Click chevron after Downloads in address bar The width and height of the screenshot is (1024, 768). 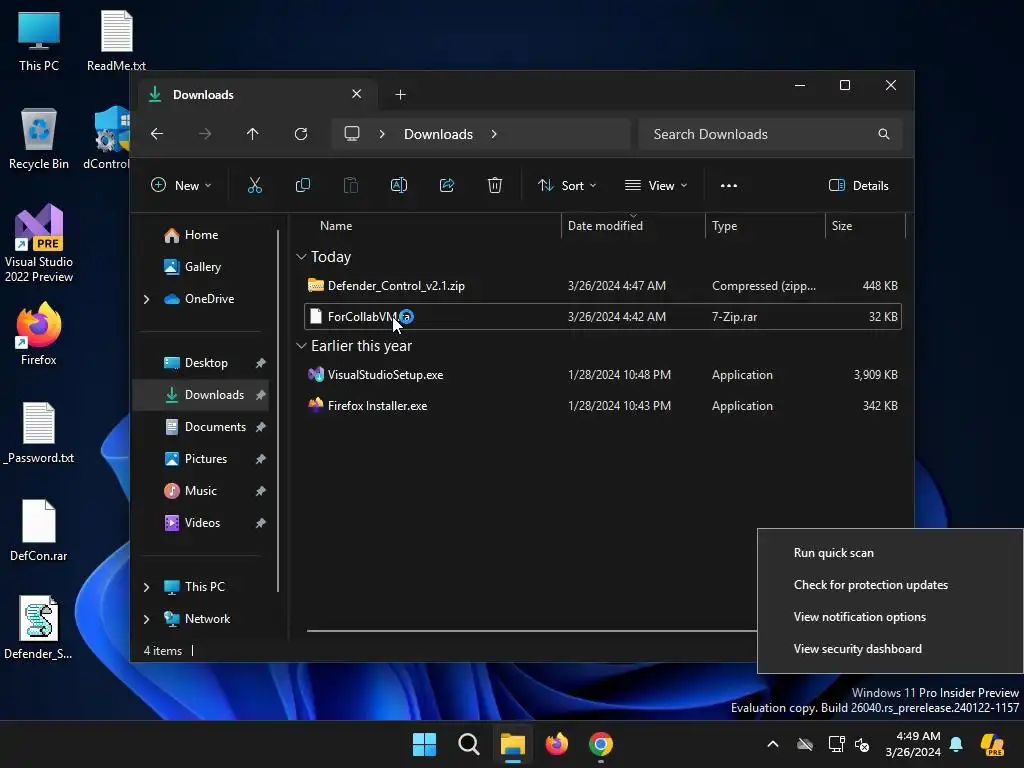click(x=494, y=134)
